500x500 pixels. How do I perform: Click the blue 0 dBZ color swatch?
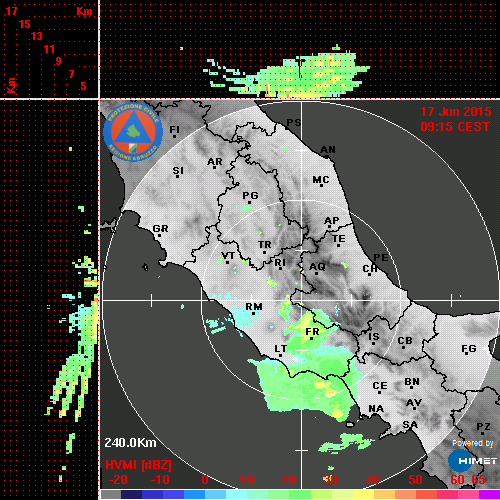(194, 494)
